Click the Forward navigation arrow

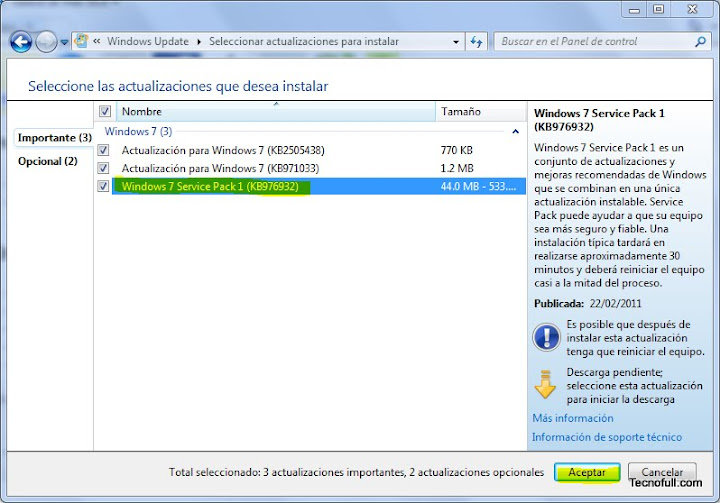(x=46, y=42)
